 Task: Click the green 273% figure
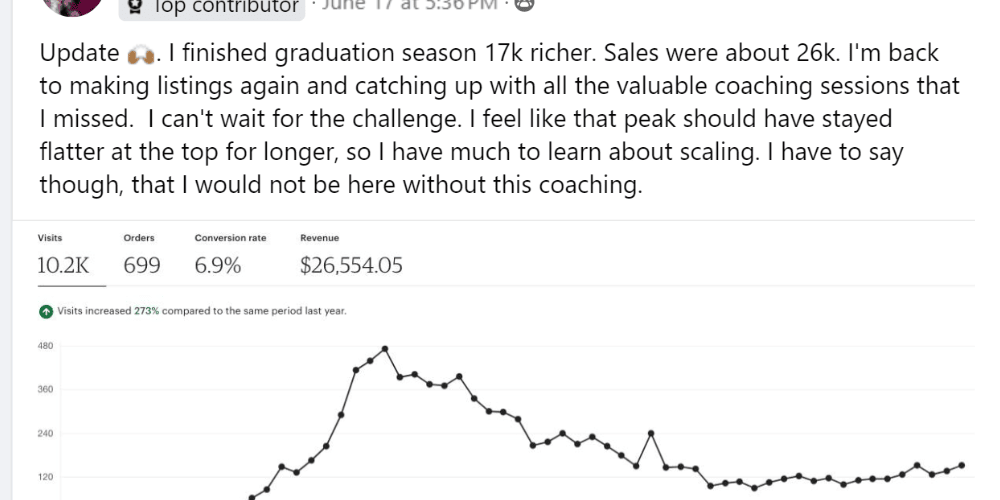(x=145, y=311)
